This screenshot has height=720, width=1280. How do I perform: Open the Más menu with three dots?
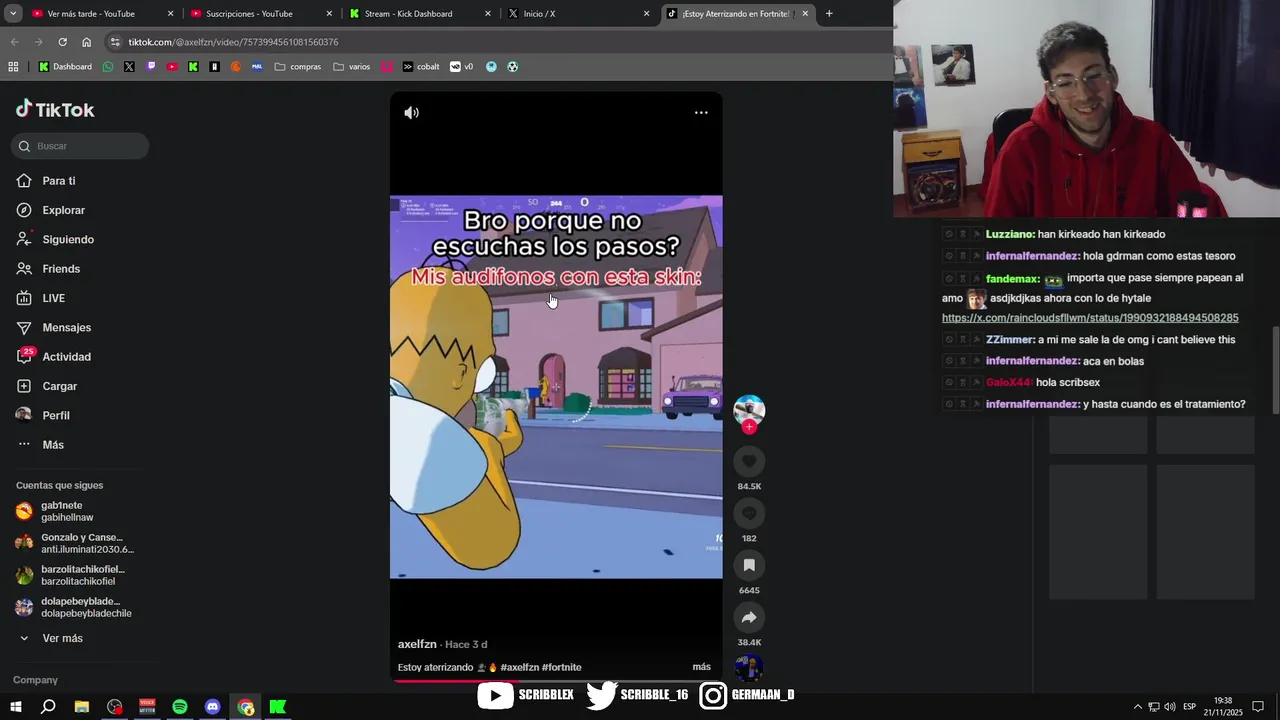click(x=52, y=445)
